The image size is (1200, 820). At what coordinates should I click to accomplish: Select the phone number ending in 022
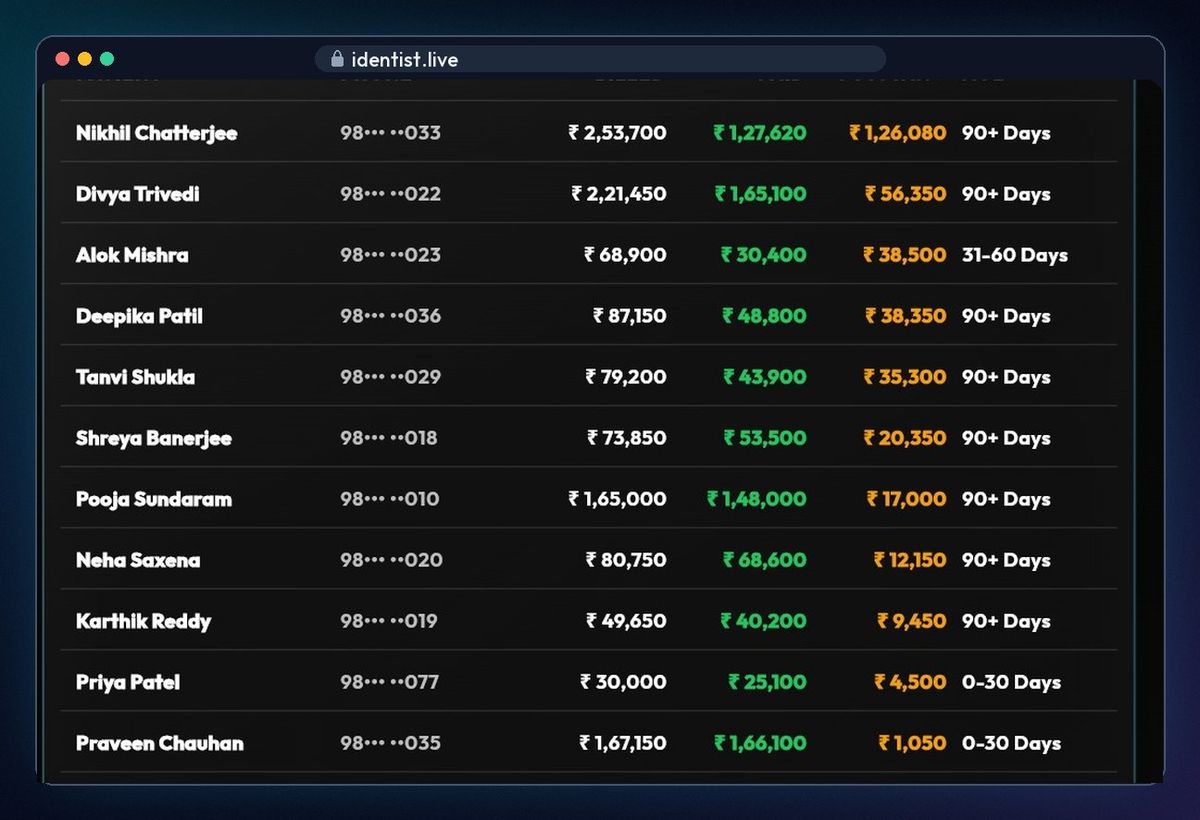point(390,194)
